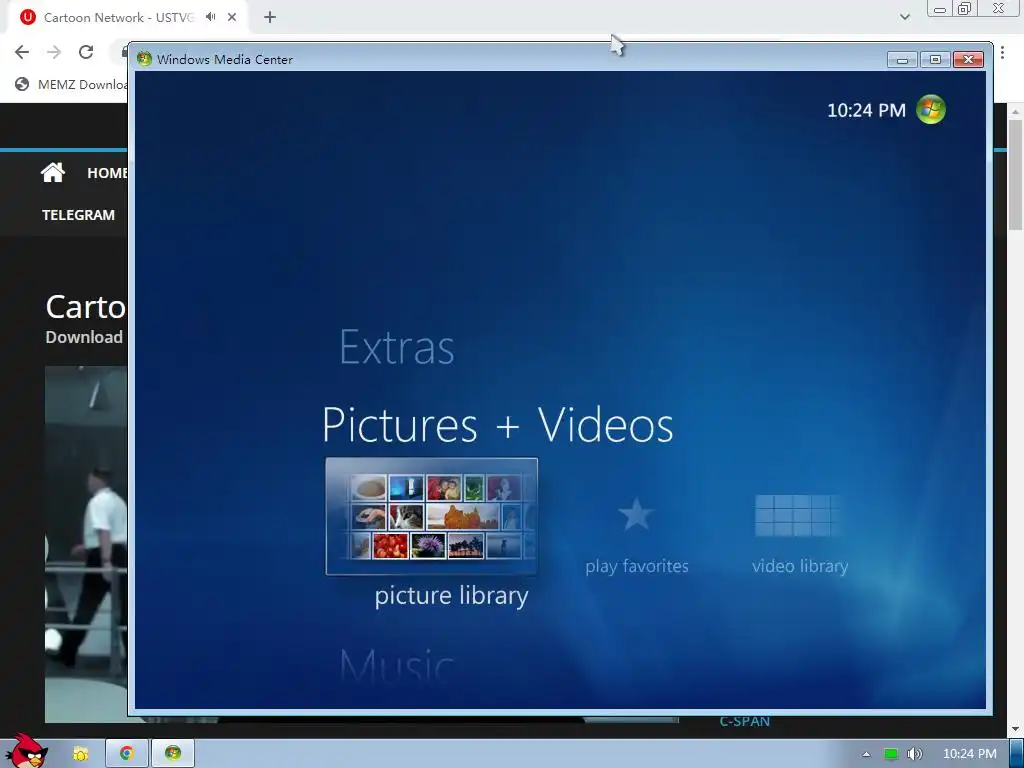Click the video player behind Media Center

click(x=86, y=543)
